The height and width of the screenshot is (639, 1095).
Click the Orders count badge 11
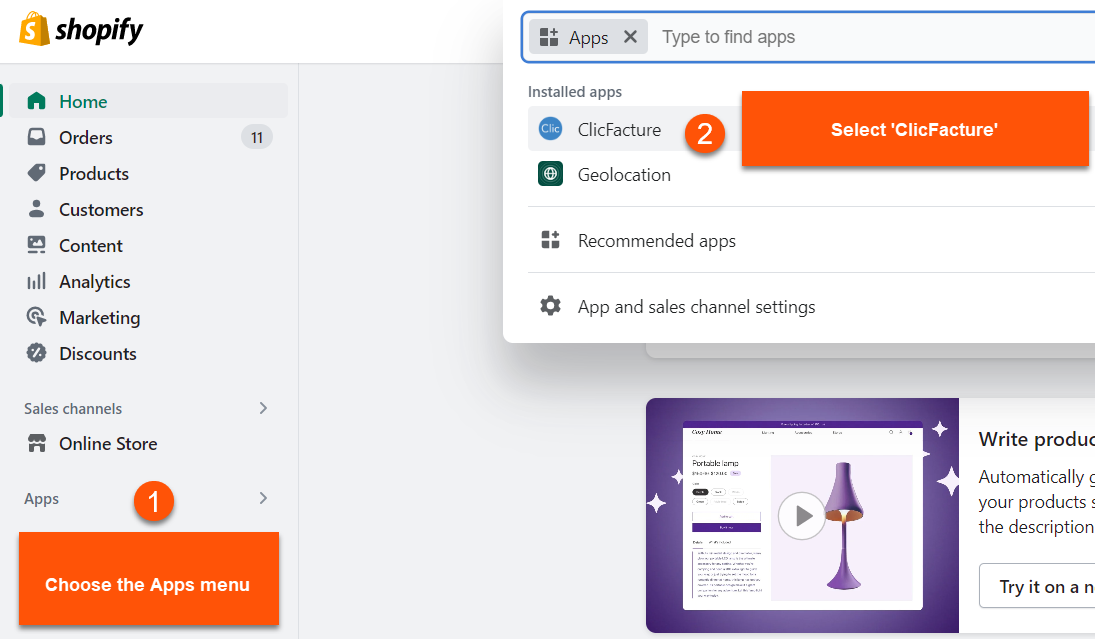point(257,138)
